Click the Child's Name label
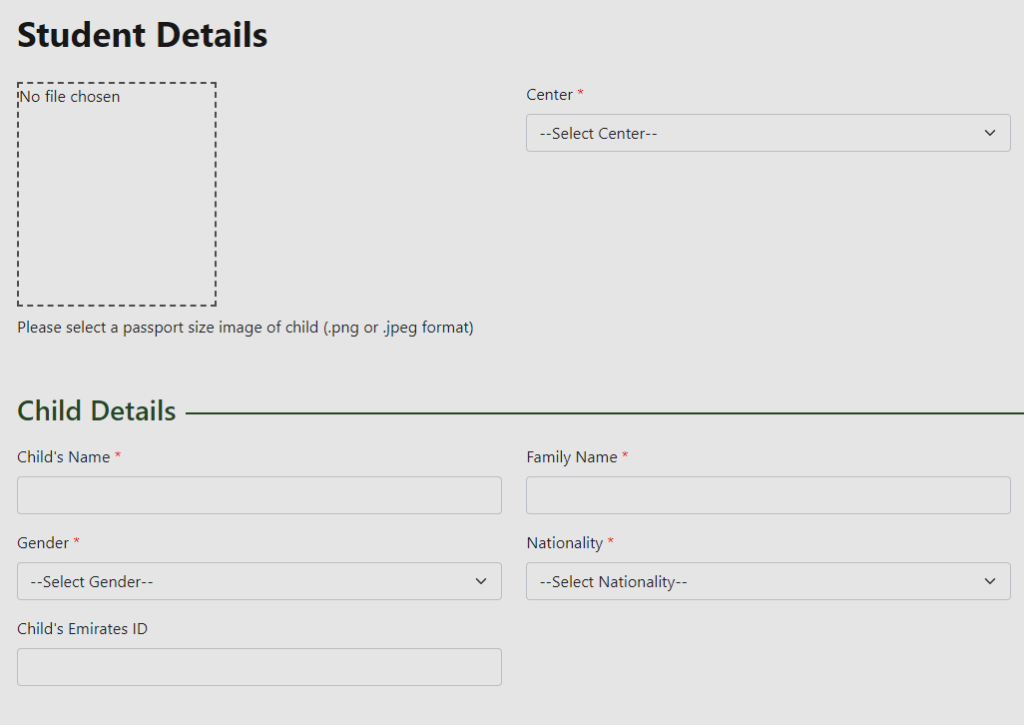This screenshot has width=1024, height=725. [63, 457]
